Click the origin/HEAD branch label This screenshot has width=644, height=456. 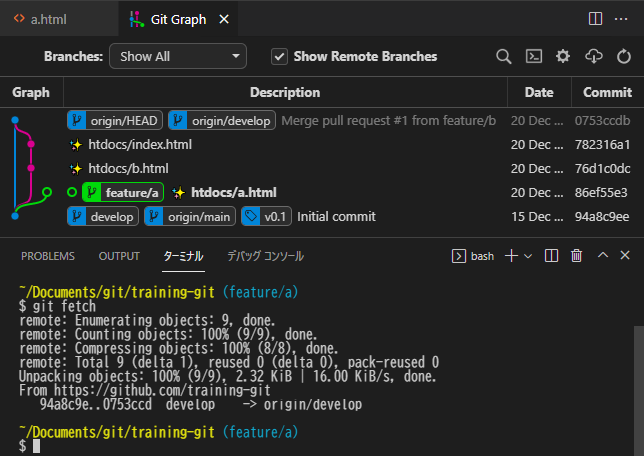[115, 120]
